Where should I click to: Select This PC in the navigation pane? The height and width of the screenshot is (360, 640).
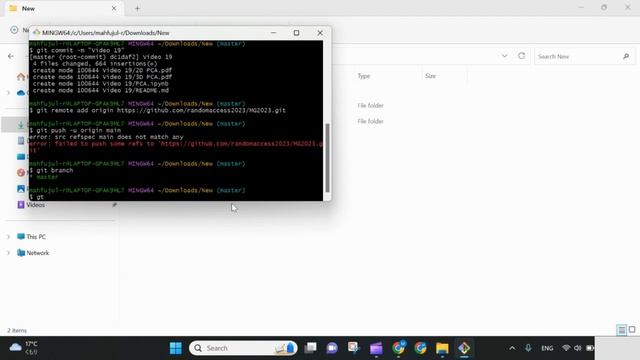36,237
